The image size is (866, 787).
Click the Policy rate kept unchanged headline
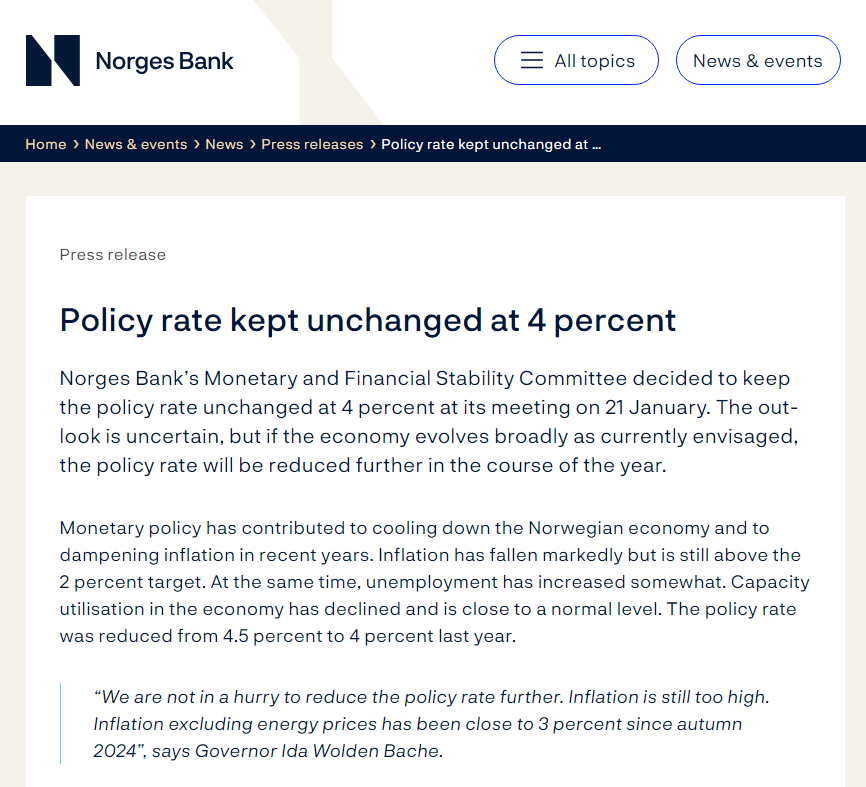coord(368,320)
